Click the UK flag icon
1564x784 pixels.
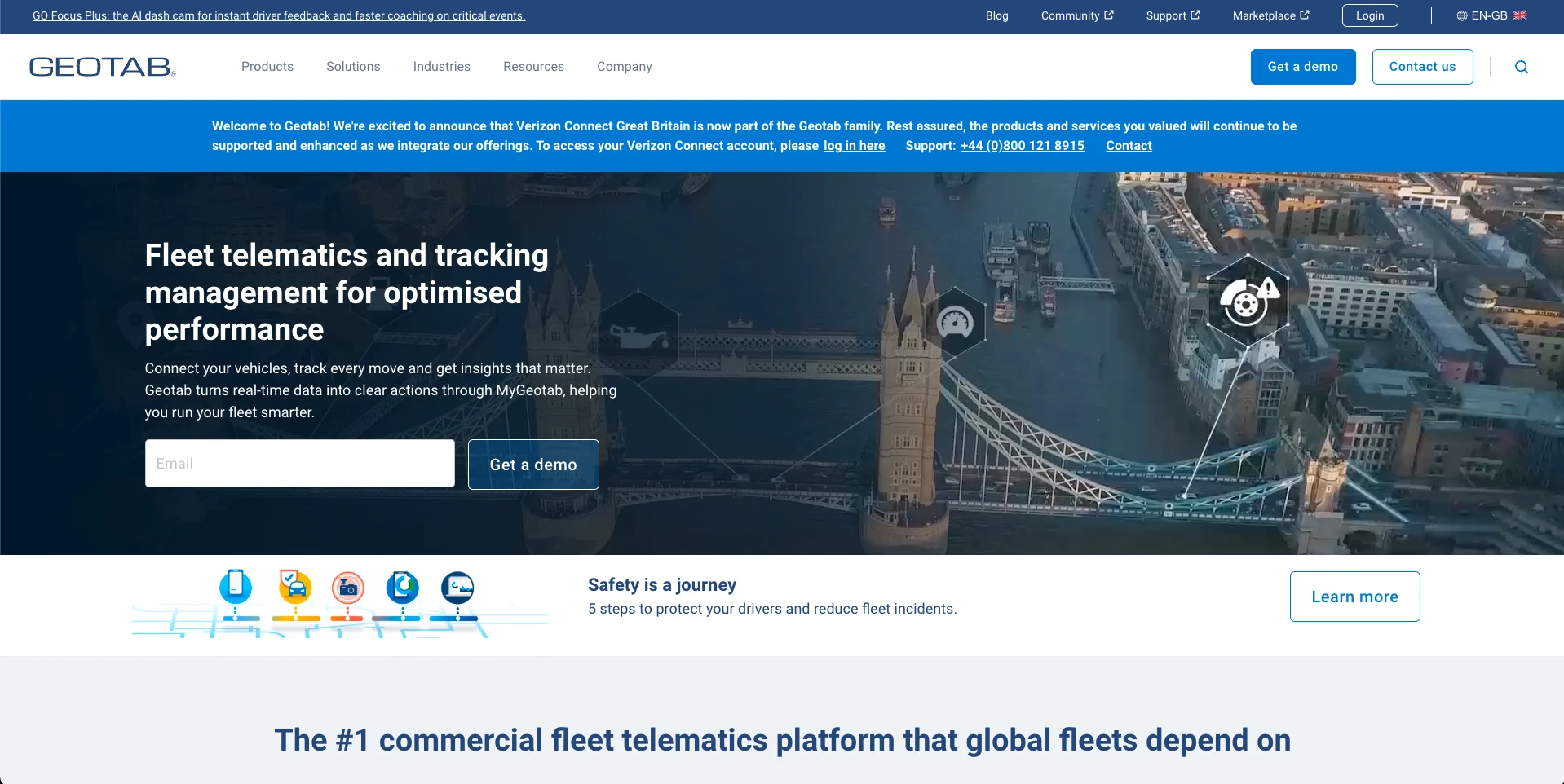click(1520, 15)
